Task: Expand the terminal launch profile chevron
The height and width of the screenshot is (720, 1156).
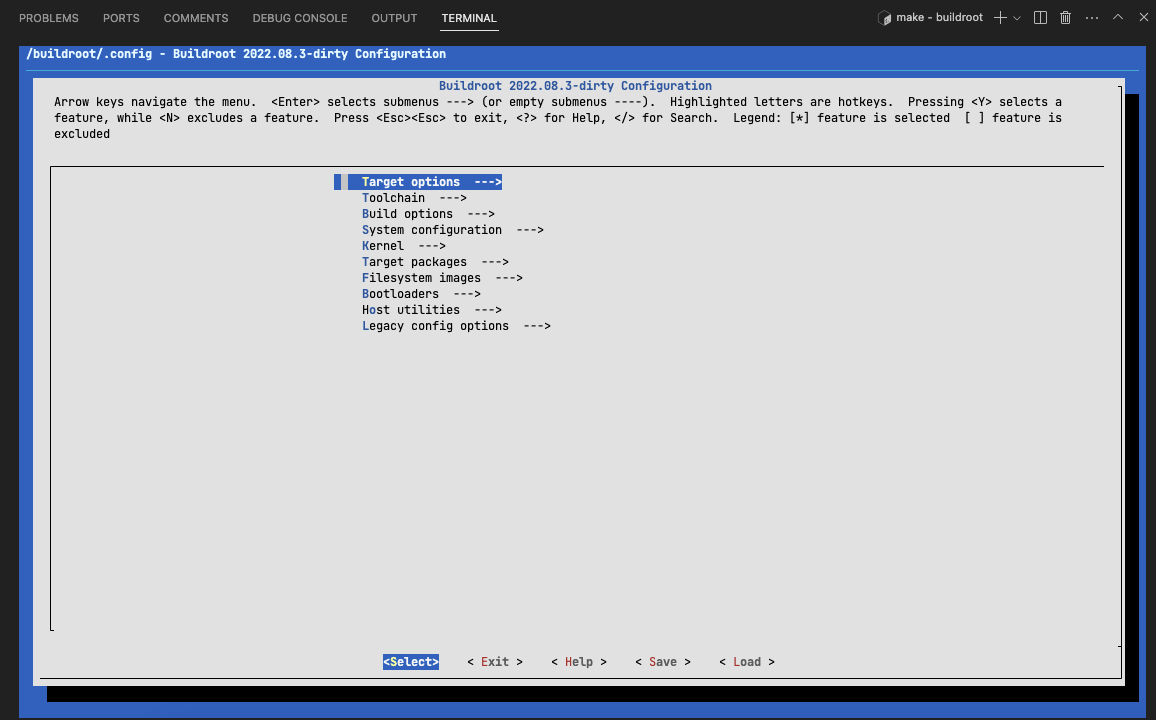Action: [x=1017, y=18]
